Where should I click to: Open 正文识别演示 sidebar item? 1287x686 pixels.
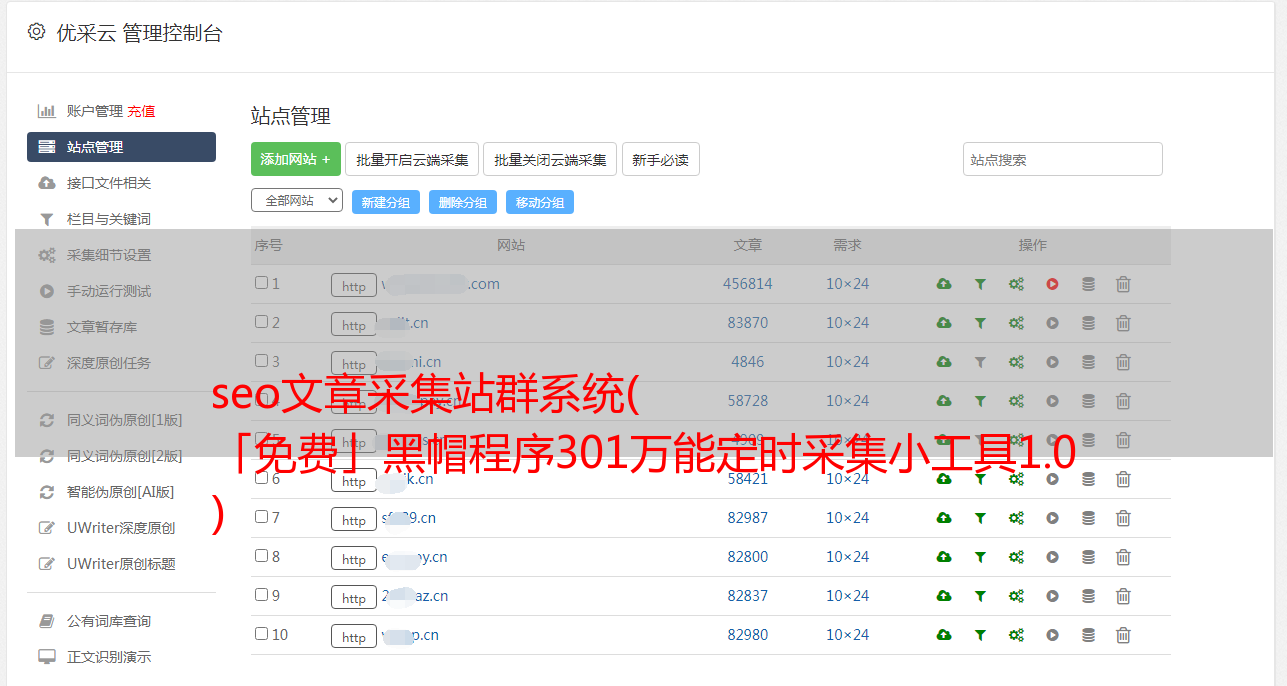click(109, 657)
